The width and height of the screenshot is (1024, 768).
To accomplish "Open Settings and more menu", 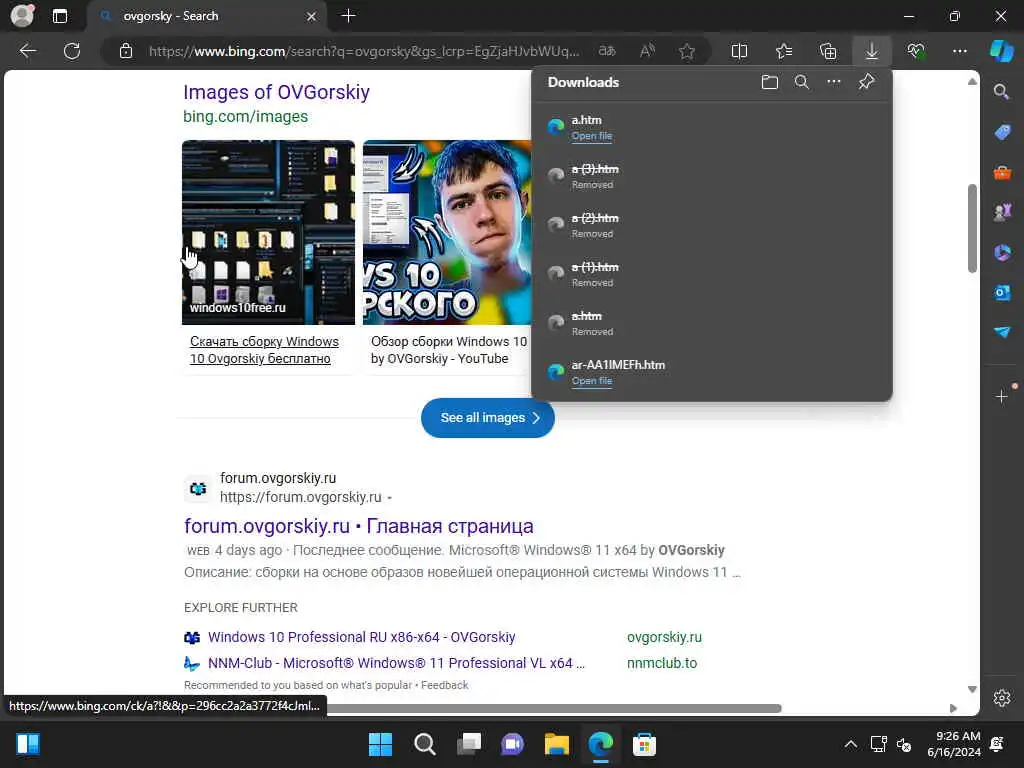I will (959, 51).
